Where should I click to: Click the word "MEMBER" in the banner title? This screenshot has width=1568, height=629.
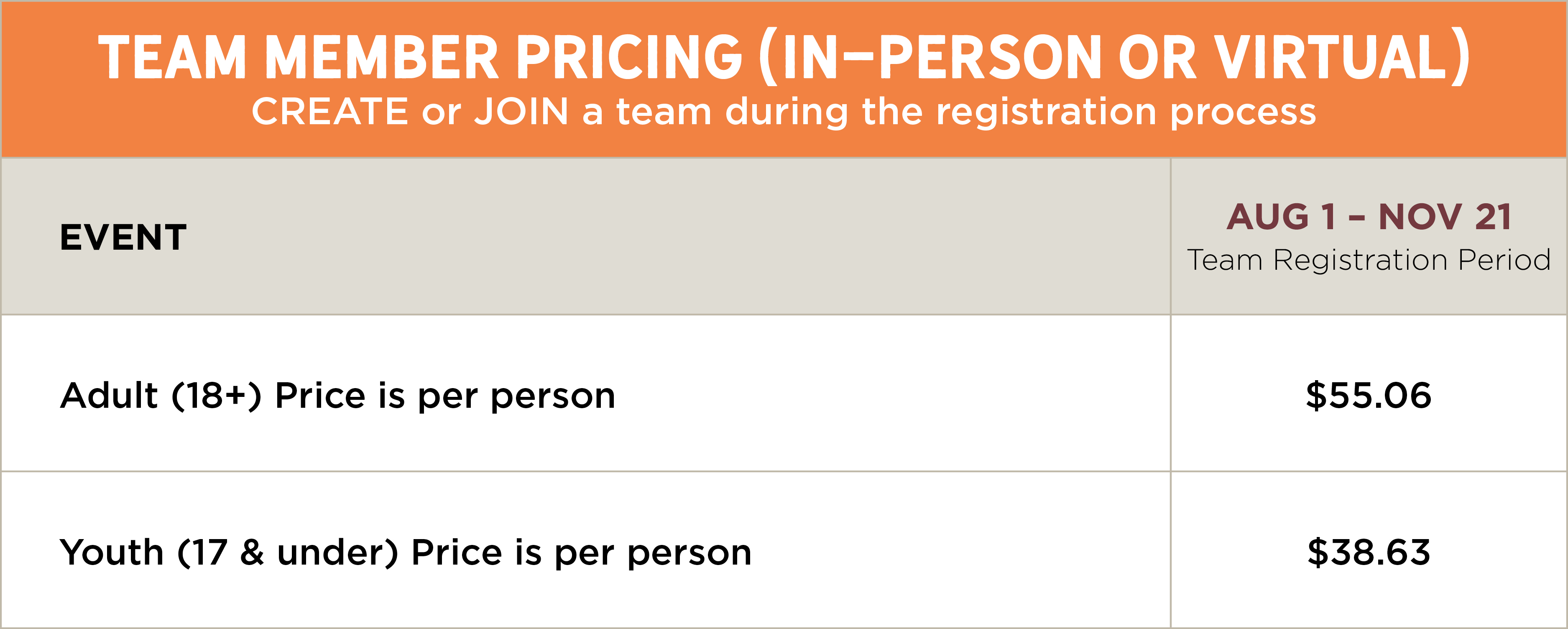382,57
